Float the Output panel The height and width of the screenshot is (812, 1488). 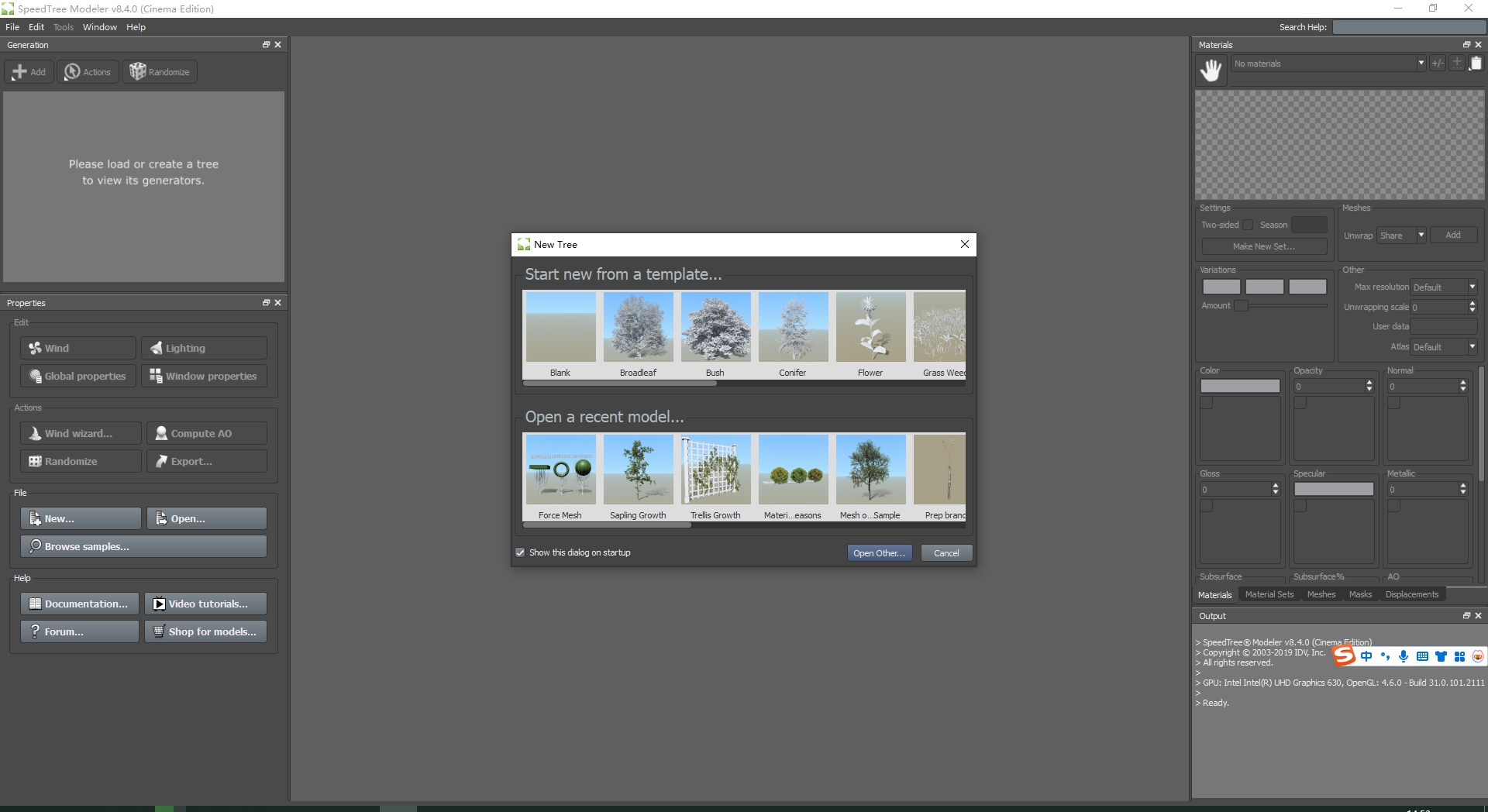1466,616
